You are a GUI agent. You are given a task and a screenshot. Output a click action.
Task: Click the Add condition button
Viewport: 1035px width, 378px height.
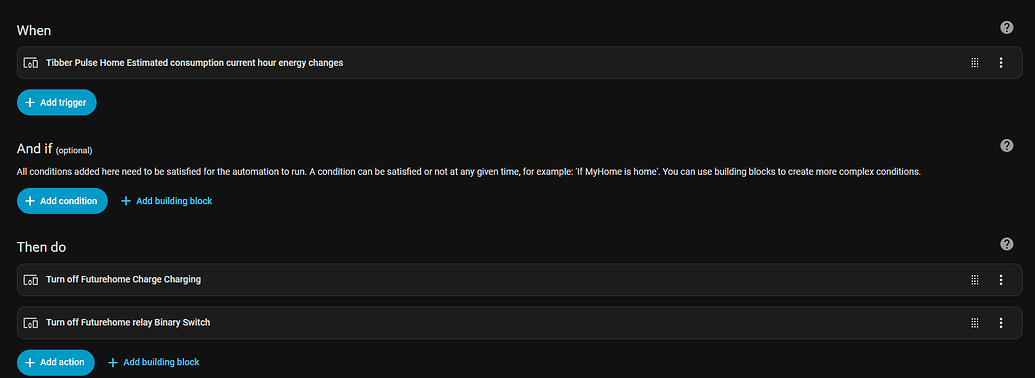coord(62,201)
